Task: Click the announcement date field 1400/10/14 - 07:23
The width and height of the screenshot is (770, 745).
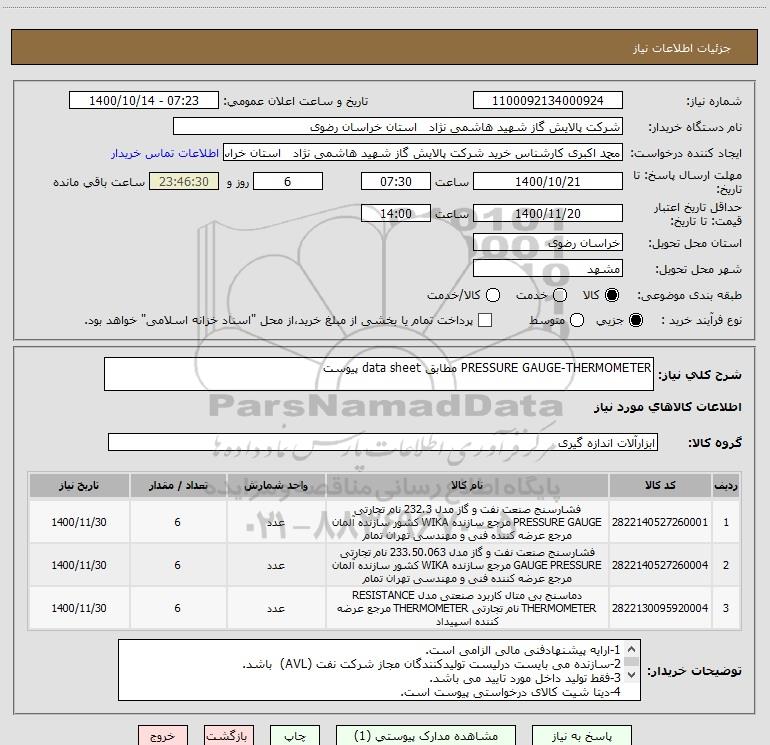Action: click(144, 101)
